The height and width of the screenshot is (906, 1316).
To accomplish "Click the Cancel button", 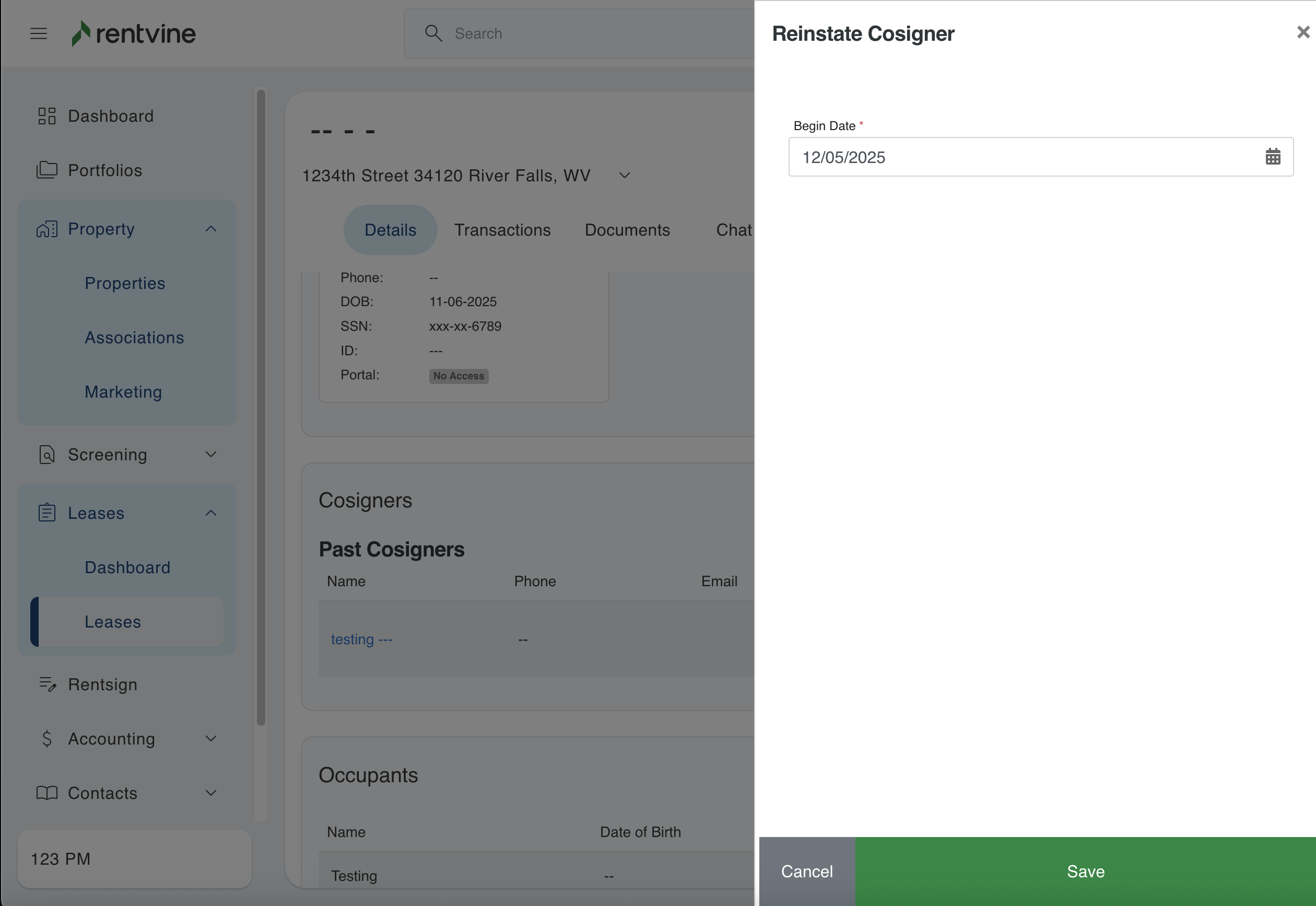I will 807,872.
